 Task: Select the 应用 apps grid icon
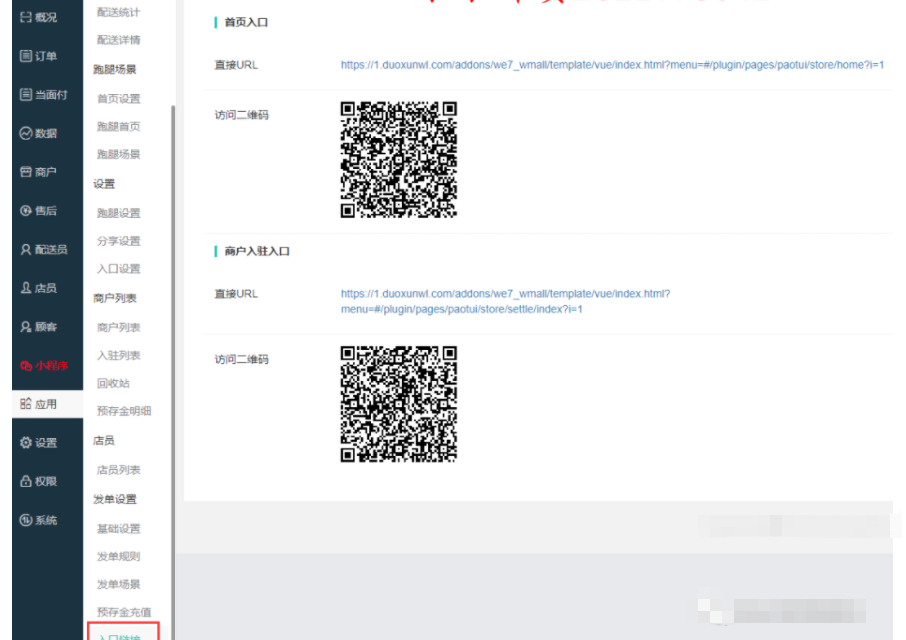(x=26, y=404)
